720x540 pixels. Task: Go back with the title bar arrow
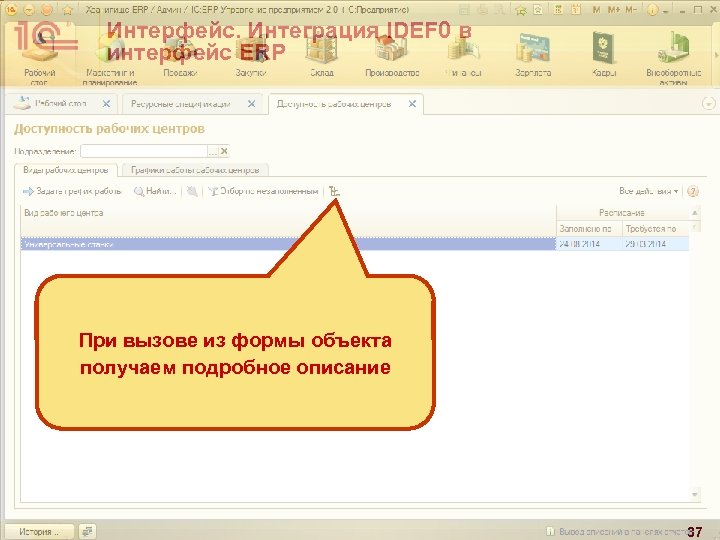tap(29, 9)
